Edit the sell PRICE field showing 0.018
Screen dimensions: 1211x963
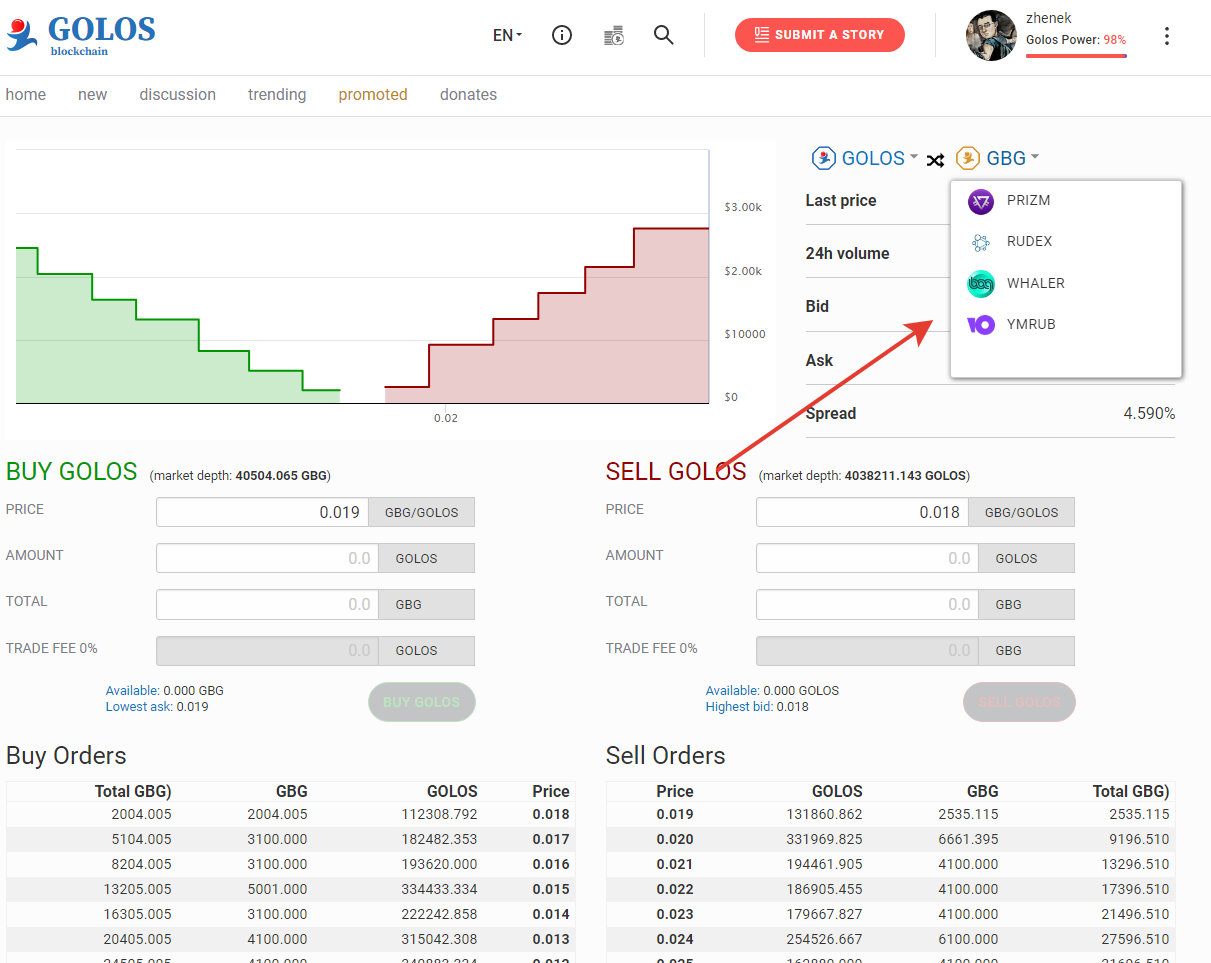pos(863,512)
